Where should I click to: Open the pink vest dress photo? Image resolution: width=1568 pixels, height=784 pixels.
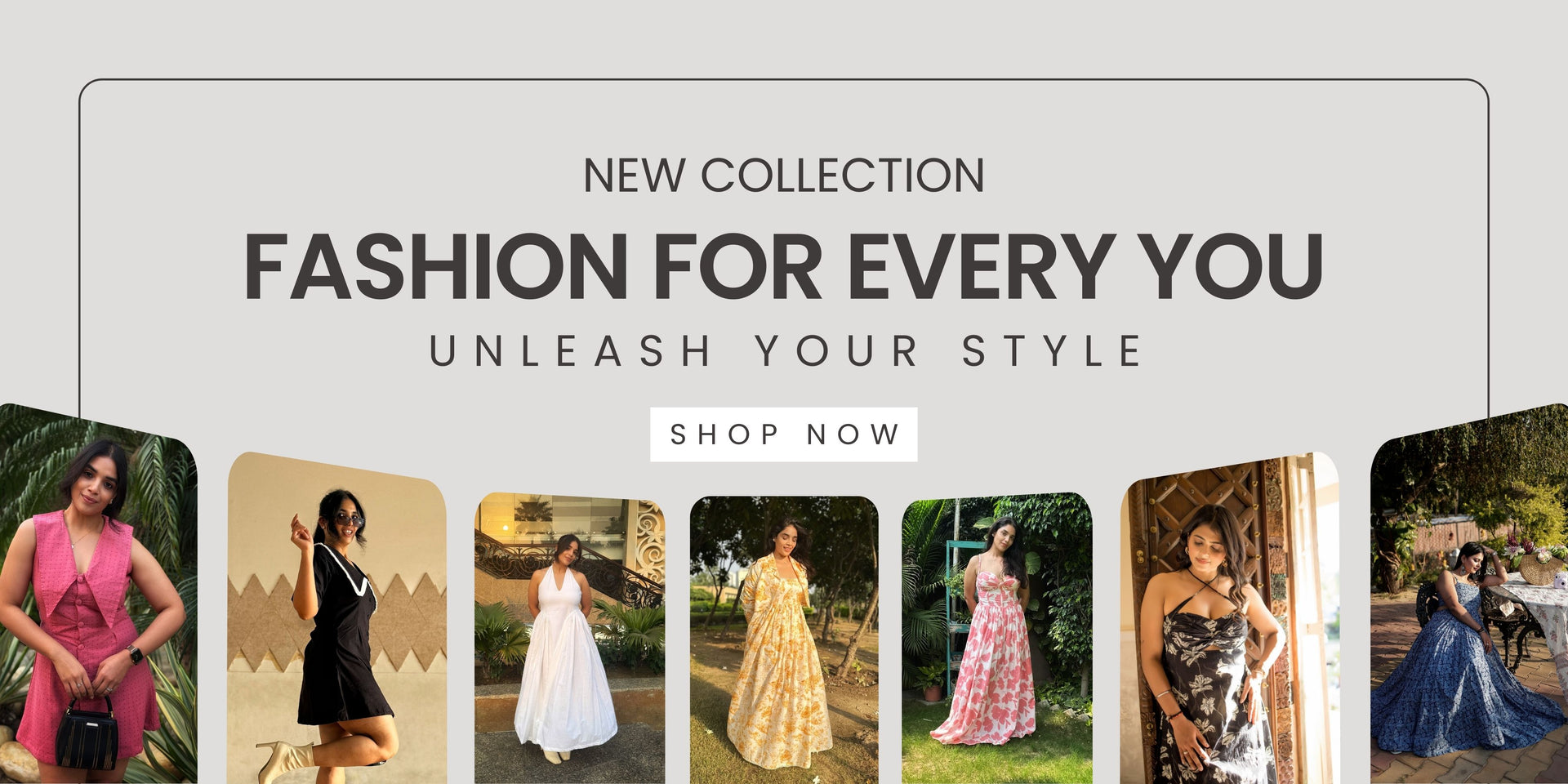(x=98, y=594)
